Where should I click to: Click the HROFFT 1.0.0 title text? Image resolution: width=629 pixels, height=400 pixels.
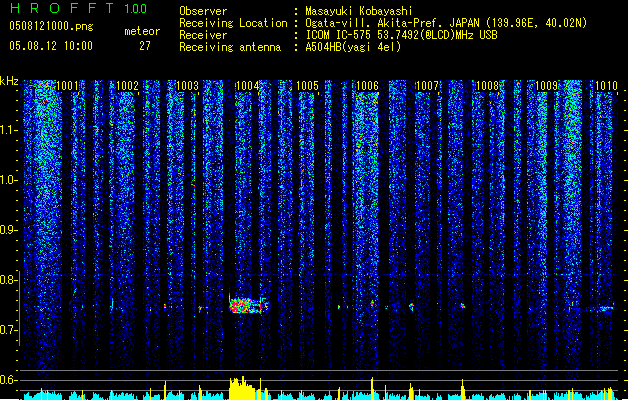coord(79,8)
